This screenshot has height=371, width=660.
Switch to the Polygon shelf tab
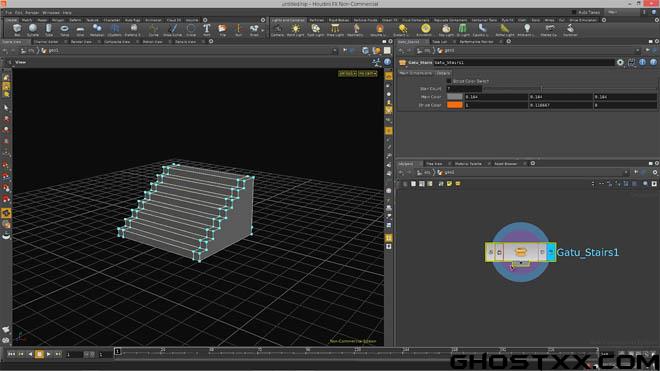pyautogui.click(x=58, y=20)
